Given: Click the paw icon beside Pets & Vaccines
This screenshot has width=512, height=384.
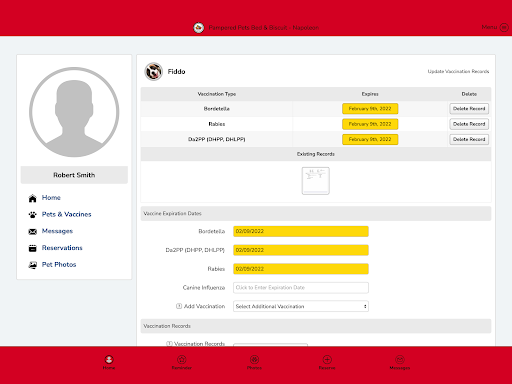Looking at the screenshot, I should (32, 215).
